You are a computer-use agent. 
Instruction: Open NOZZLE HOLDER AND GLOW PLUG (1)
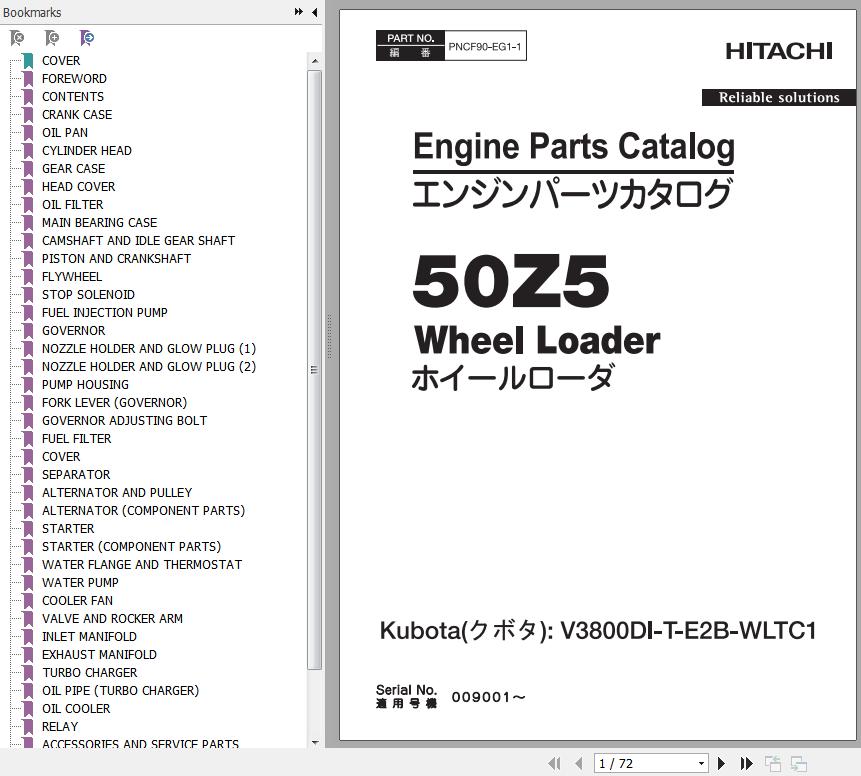coord(149,349)
